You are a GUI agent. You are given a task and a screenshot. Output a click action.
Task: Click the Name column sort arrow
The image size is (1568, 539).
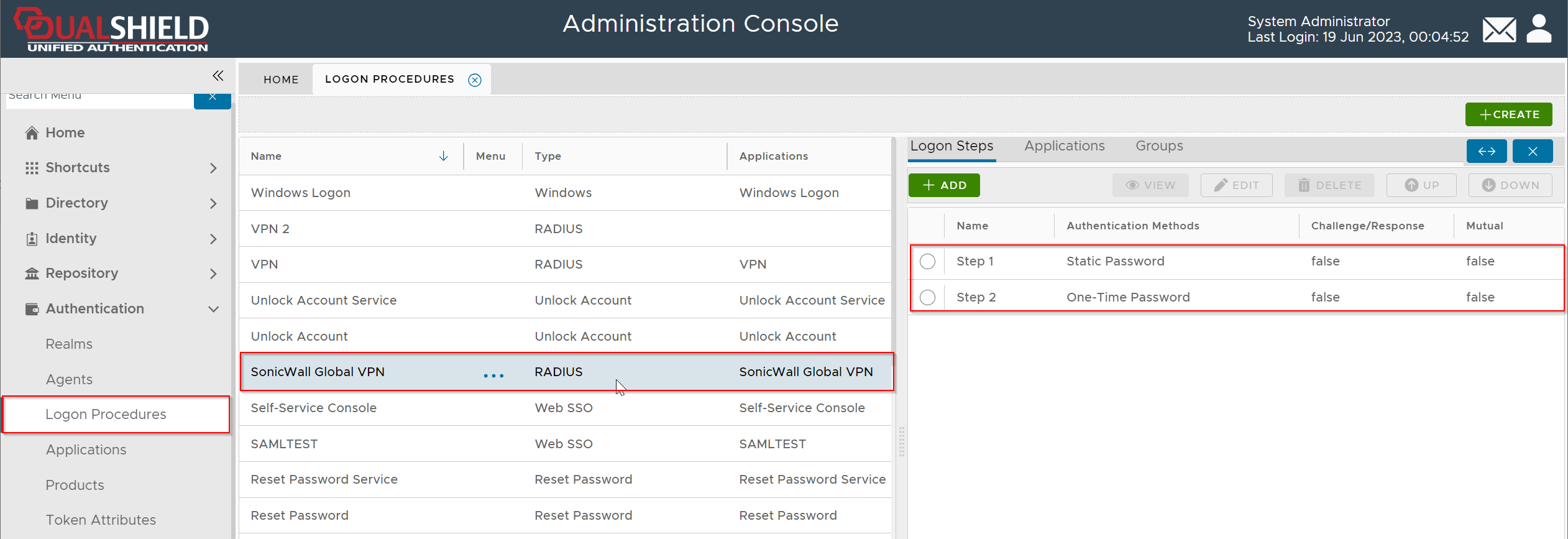click(x=443, y=156)
